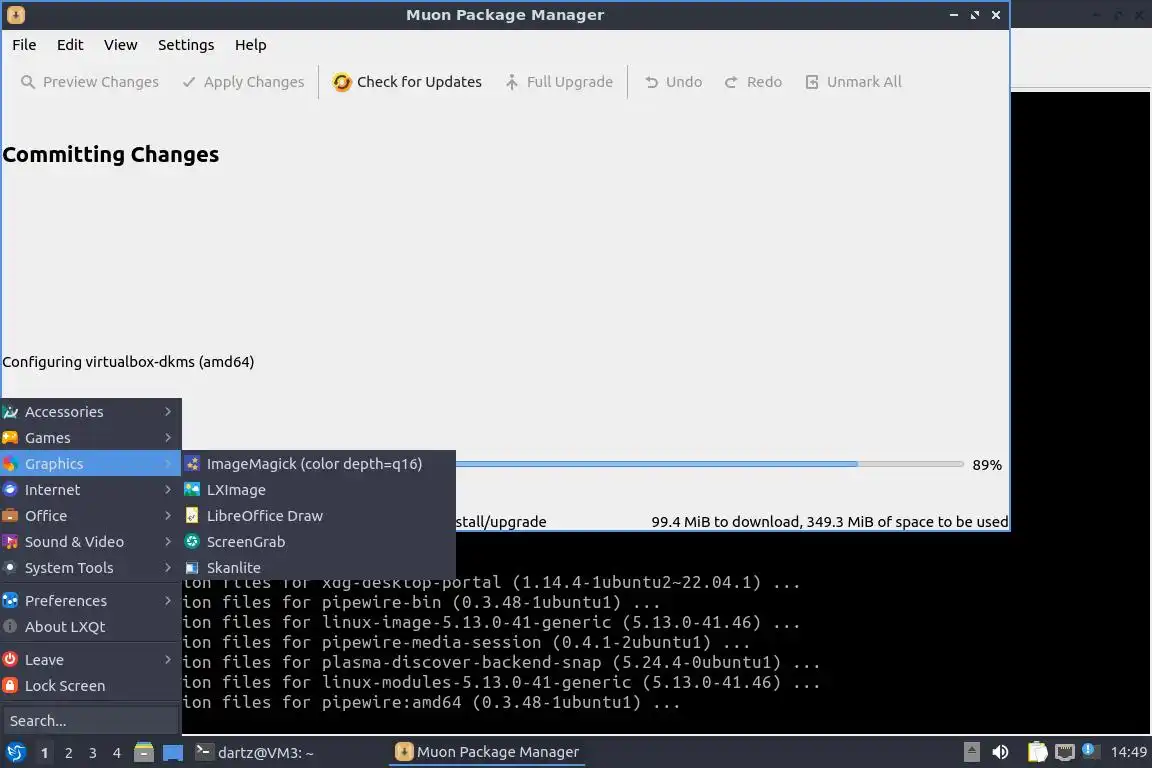Viewport: 1152px width, 768px height.
Task: Open the Edit menu
Action: click(x=70, y=45)
